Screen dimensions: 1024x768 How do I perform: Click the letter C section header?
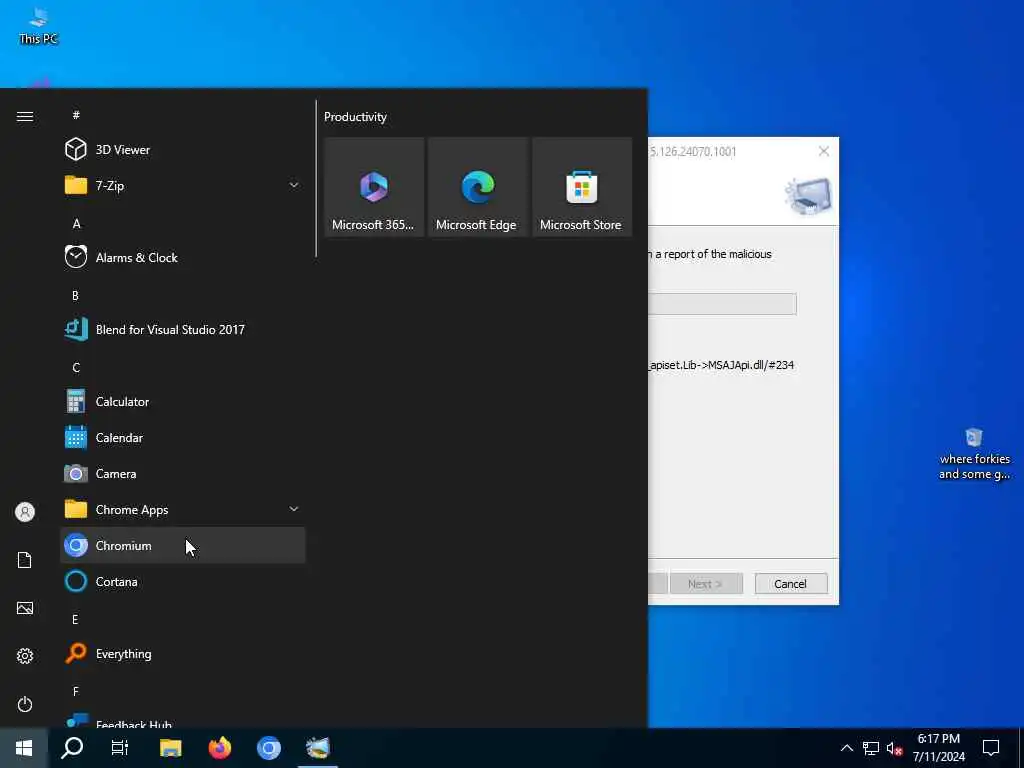click(x=76, y=367)
